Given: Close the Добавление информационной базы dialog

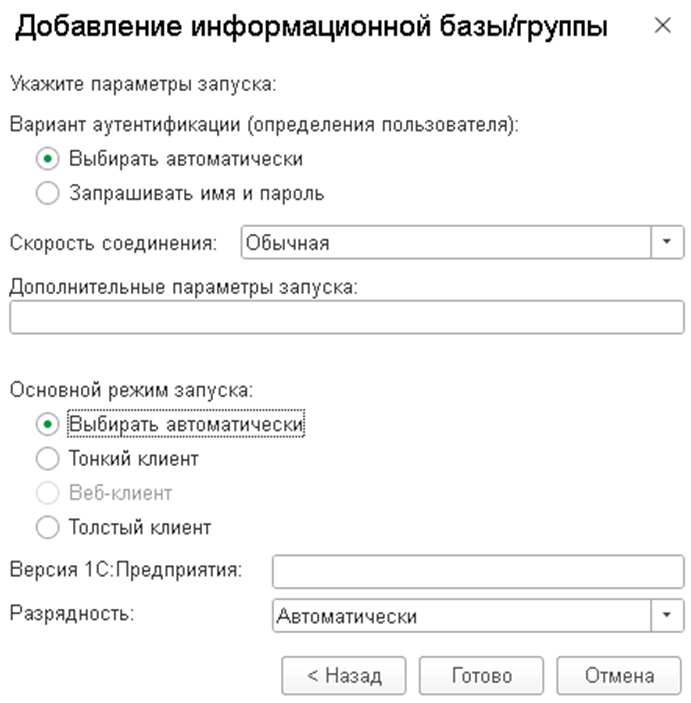Looking at the screenshot, I should coord(662,27).
